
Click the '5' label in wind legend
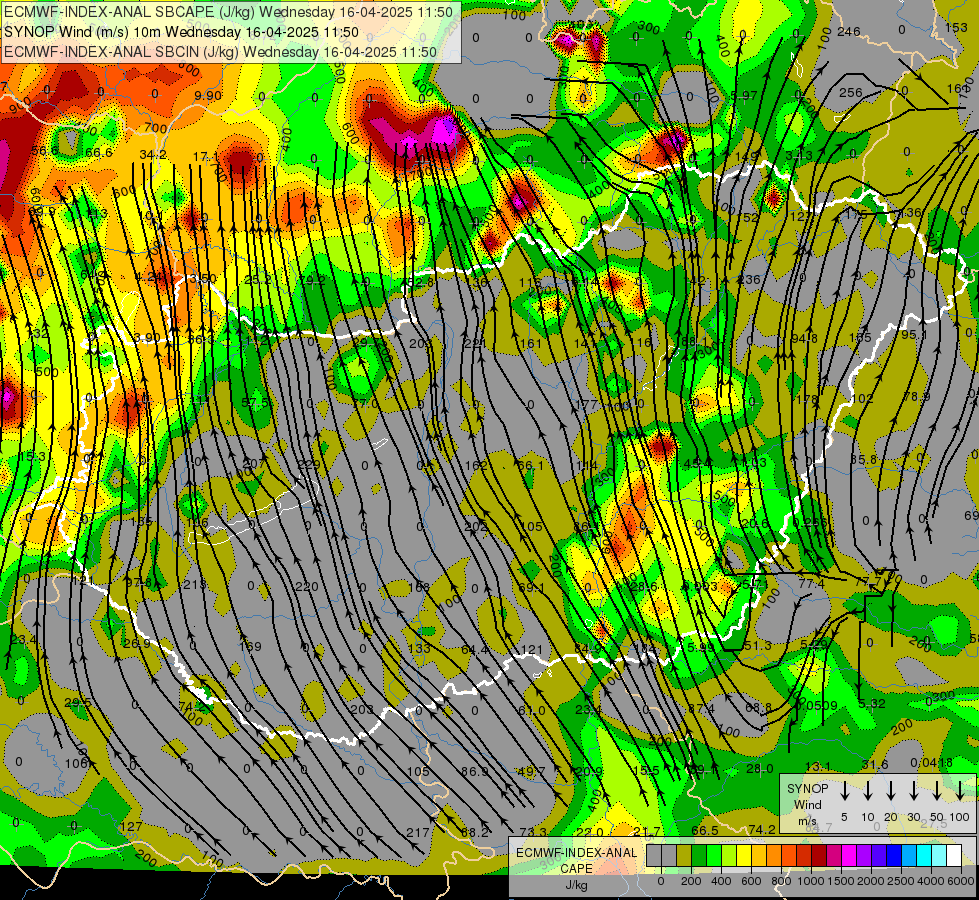tap(844, 817)
